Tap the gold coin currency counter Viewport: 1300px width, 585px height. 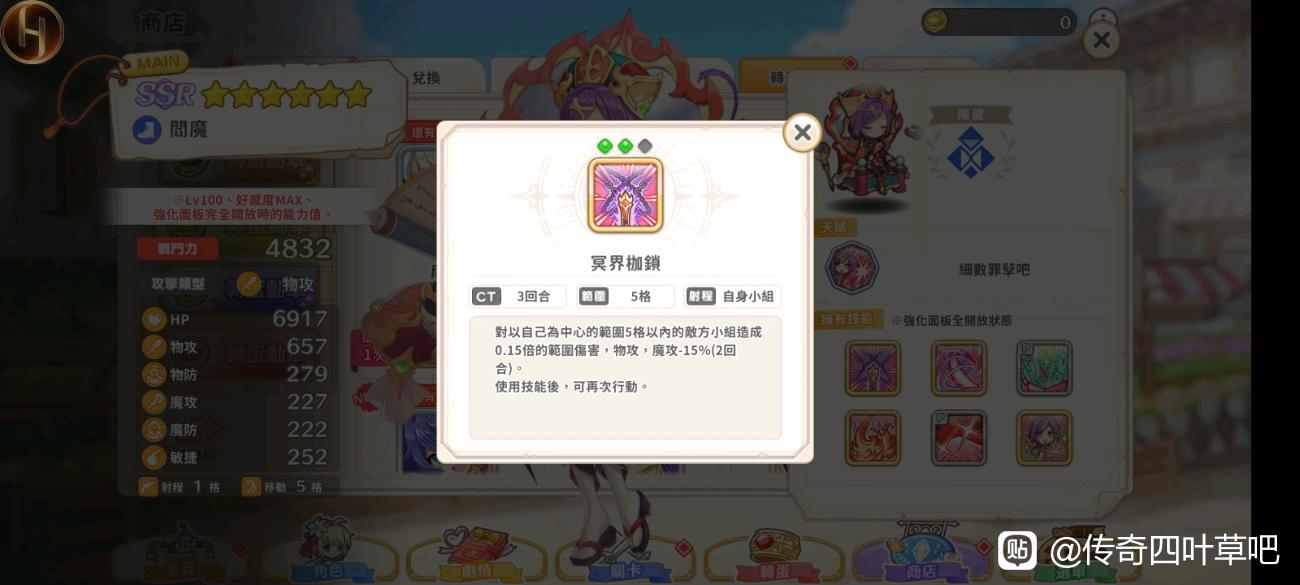tap(999, 22)
